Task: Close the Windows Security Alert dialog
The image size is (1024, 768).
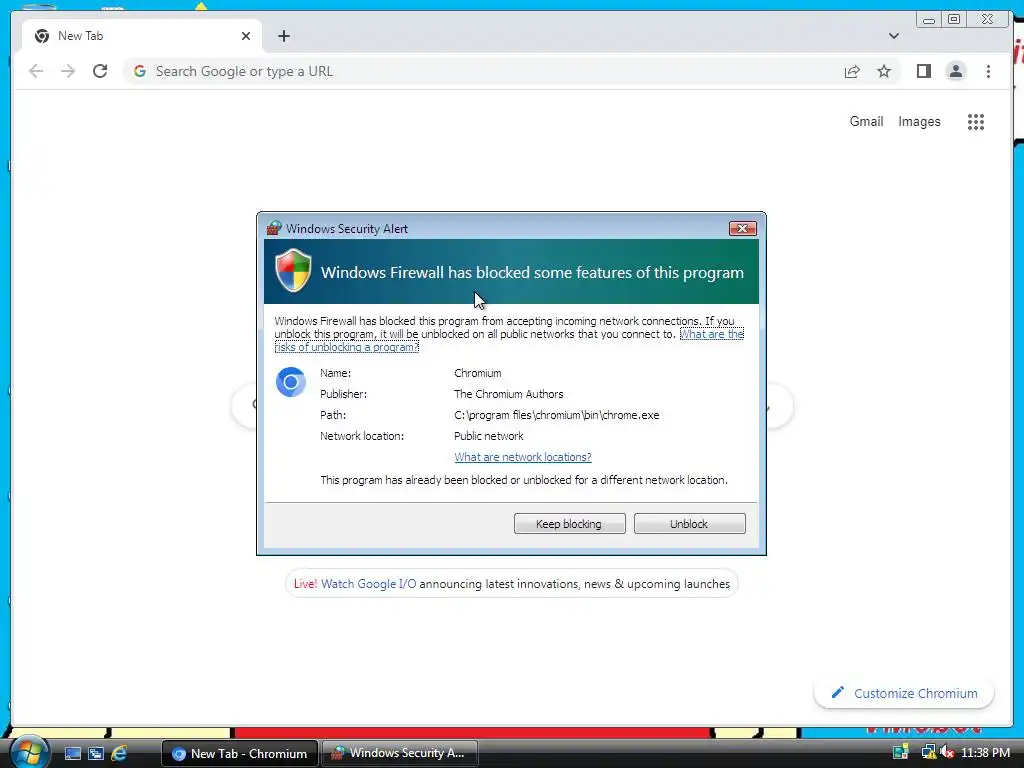Action: click(743, 229)
